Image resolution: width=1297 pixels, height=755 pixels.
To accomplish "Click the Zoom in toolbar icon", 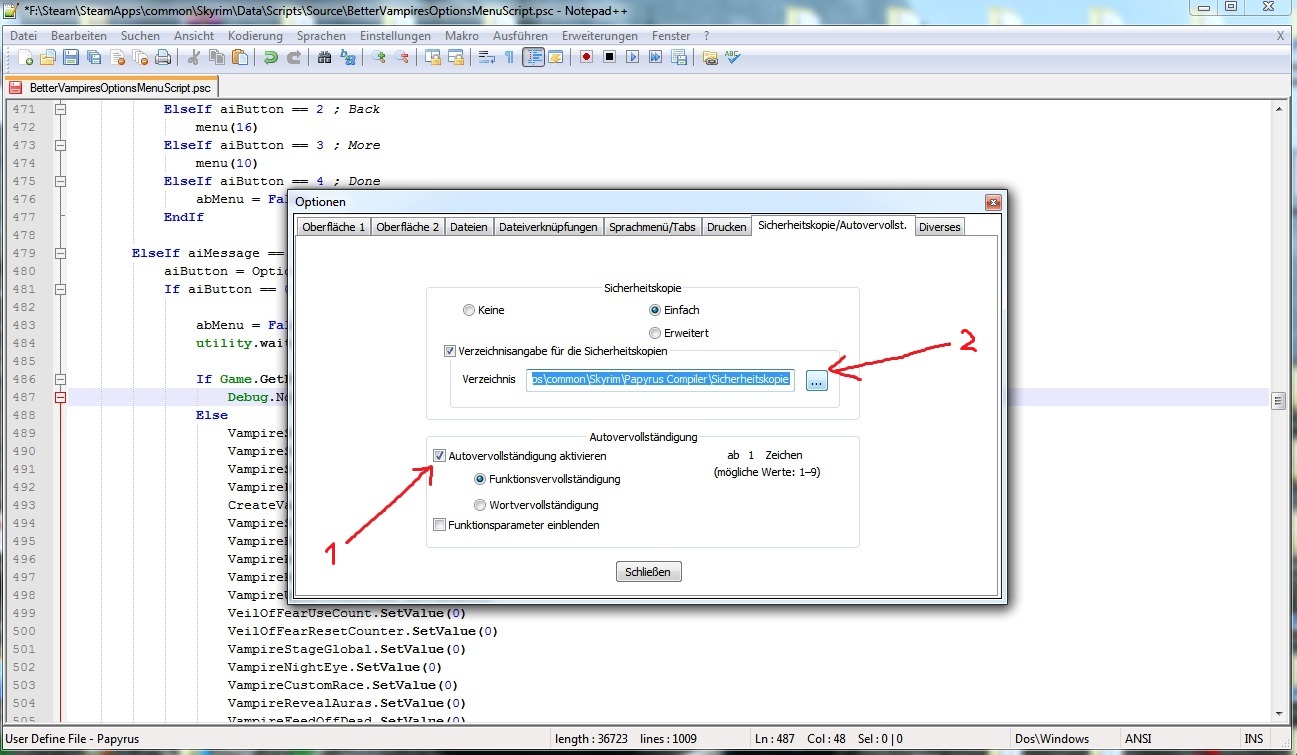I will tap(379, 57).
